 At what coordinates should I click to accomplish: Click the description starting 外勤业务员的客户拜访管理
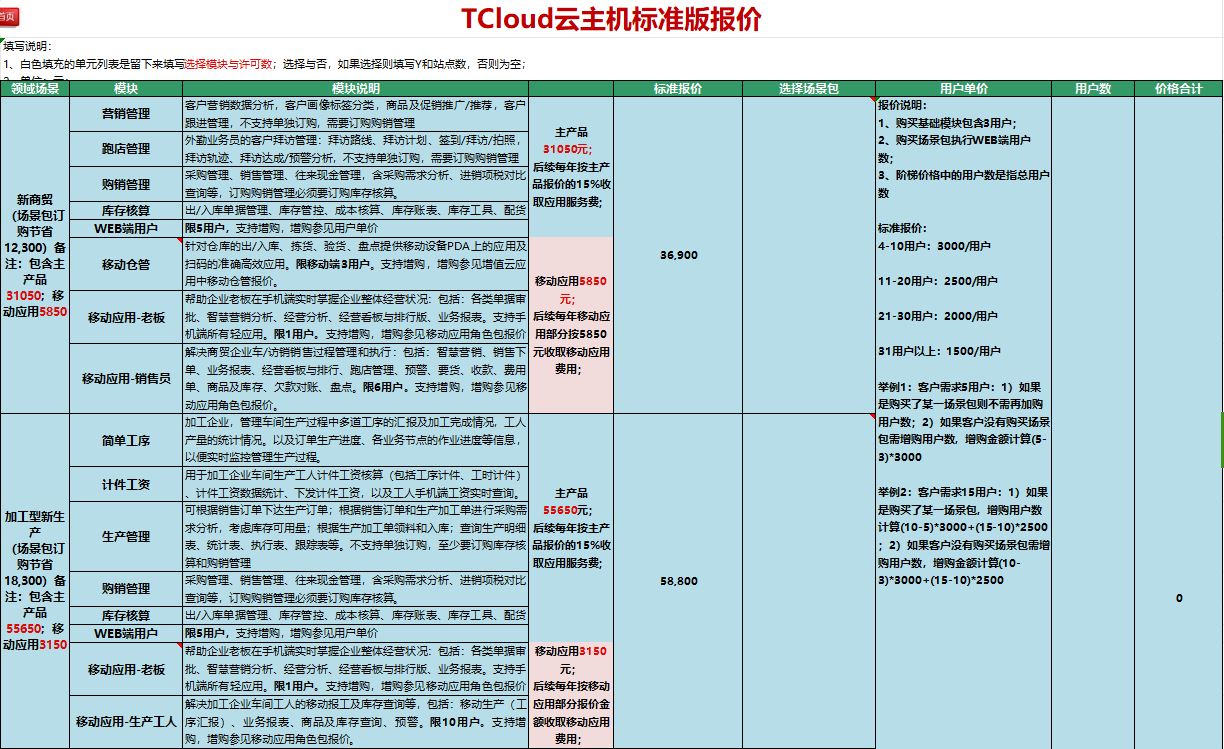(x=355, y=149)
